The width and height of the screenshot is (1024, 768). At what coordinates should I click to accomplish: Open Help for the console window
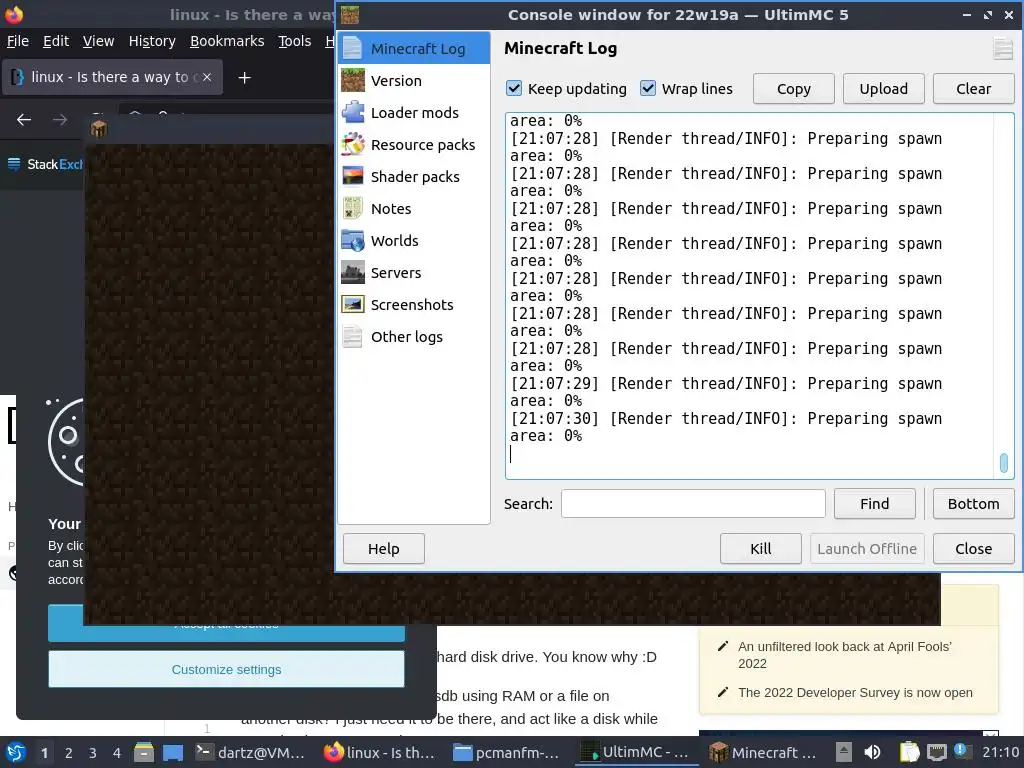click(383, 549)
